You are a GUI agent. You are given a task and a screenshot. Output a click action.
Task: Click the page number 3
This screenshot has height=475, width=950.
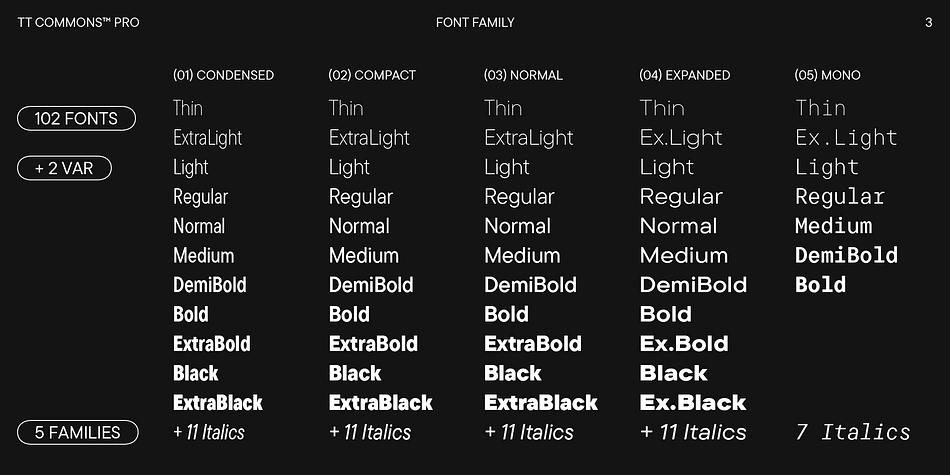point(928,23)
